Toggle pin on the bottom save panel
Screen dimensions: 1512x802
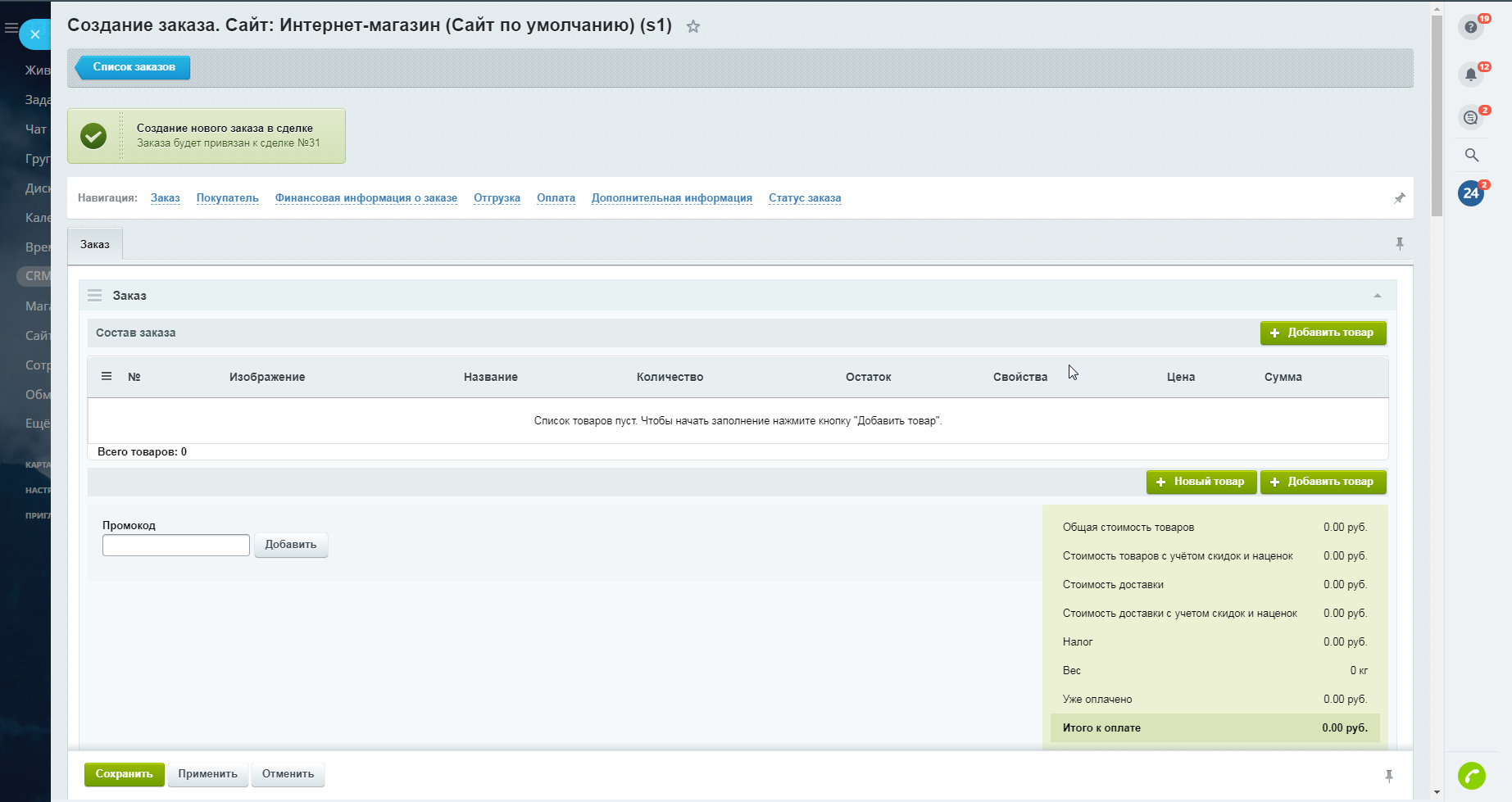(1389, 776)
